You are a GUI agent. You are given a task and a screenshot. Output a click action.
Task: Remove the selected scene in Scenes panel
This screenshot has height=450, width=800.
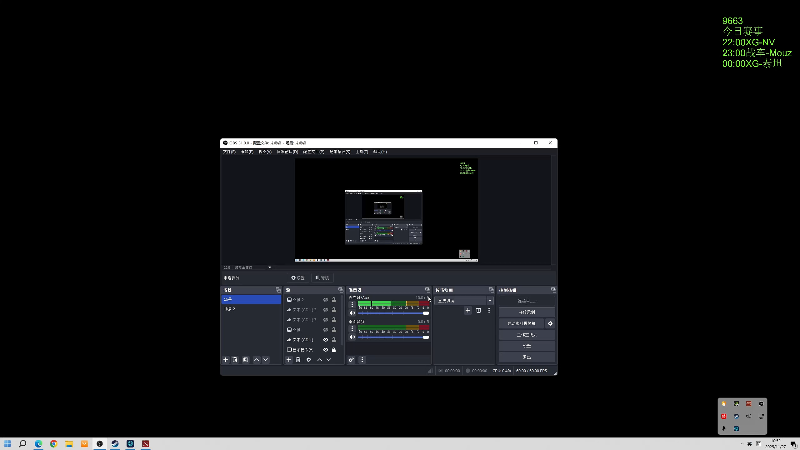[235, 360]
